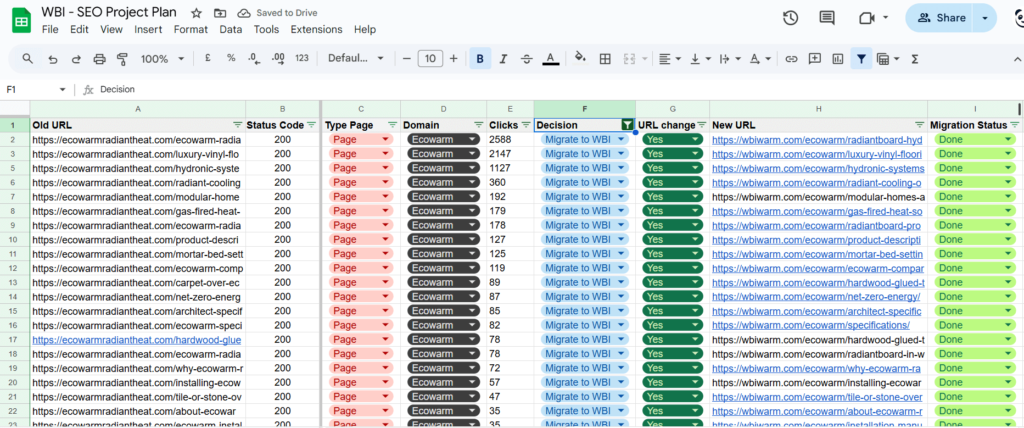
Task: Decrease font size with minus button
Action: point(407,59)
